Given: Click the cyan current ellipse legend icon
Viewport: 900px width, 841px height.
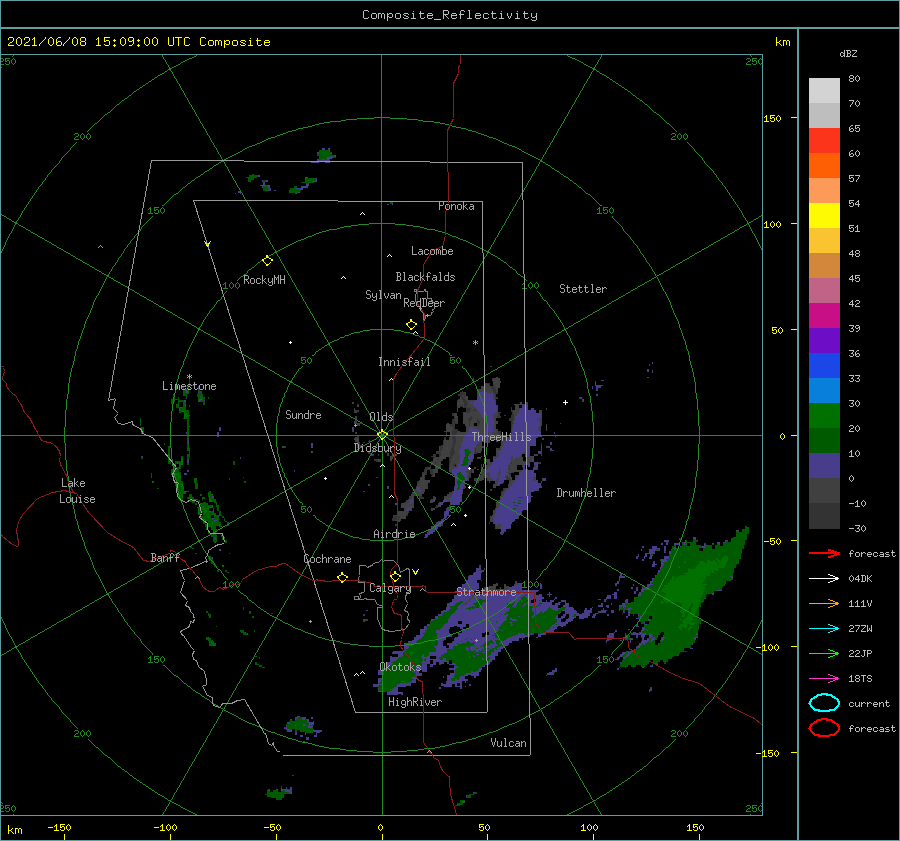Looking at the screenshot, I should (x=824, y=703).
